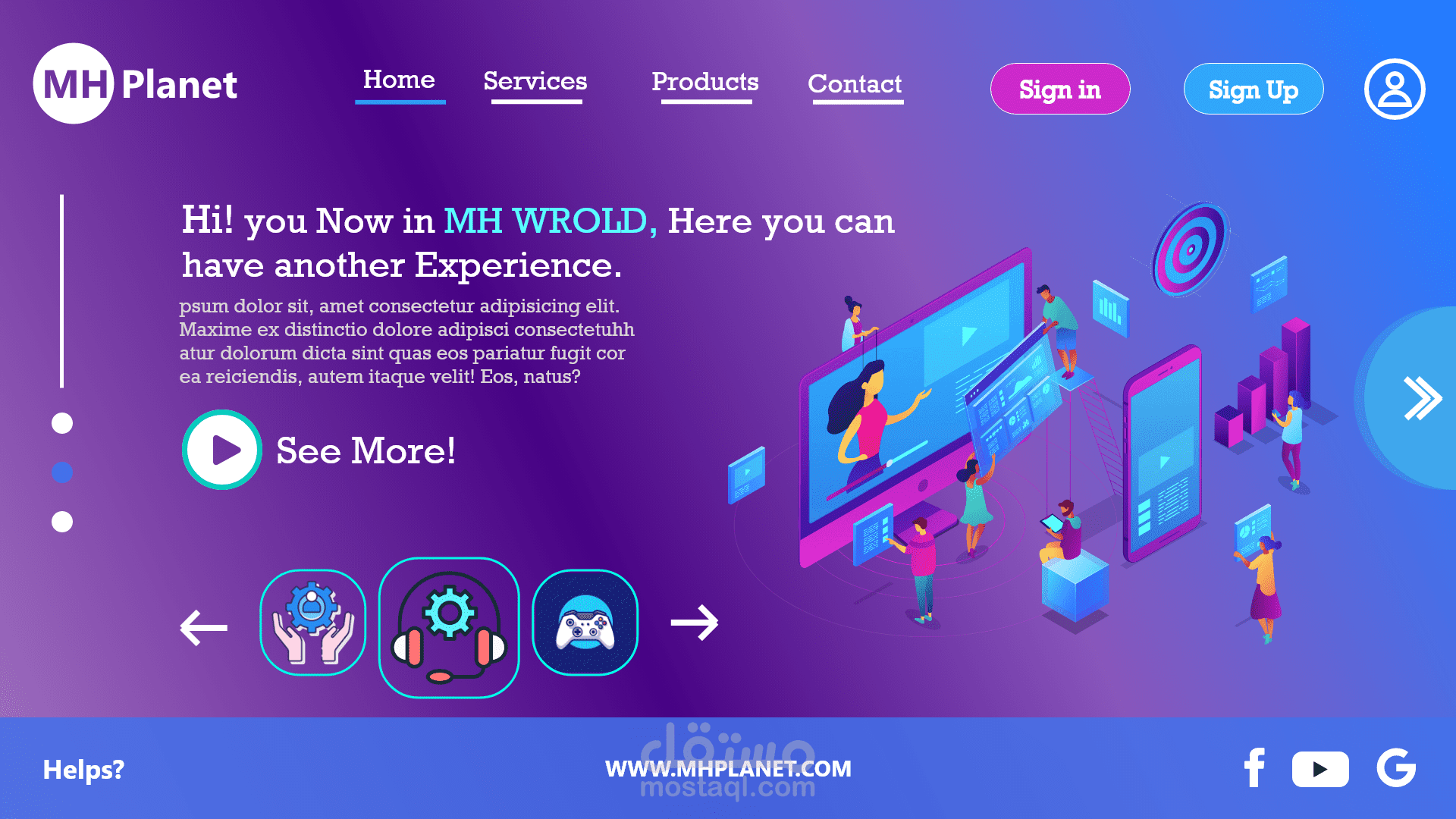The width and height of the screenshot is (1456, 819).
Task: Click the See More play button link
Action: tap(221, 452)
